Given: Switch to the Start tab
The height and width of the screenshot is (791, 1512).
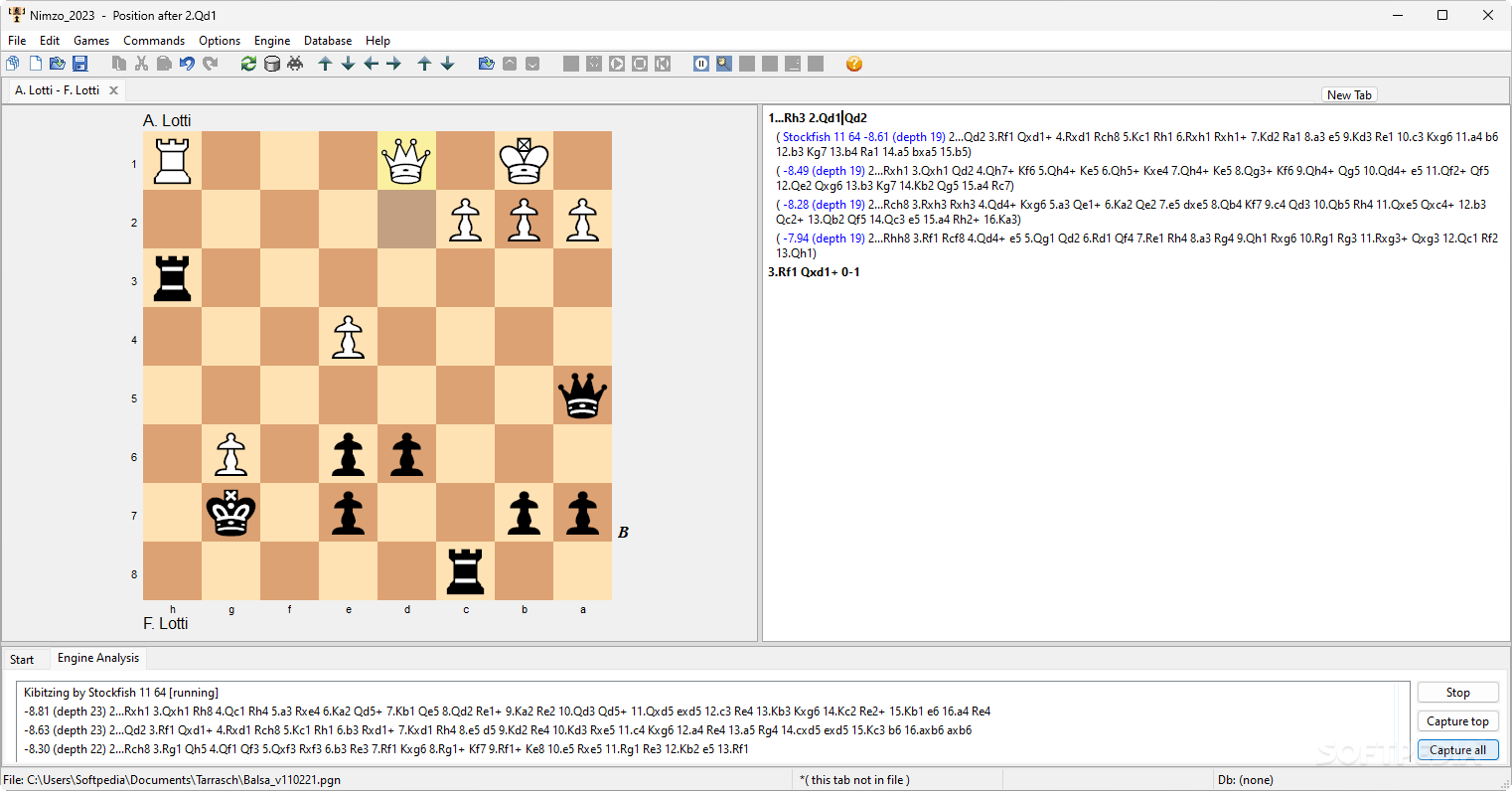Looking at the screenshot, I should 22,660.
